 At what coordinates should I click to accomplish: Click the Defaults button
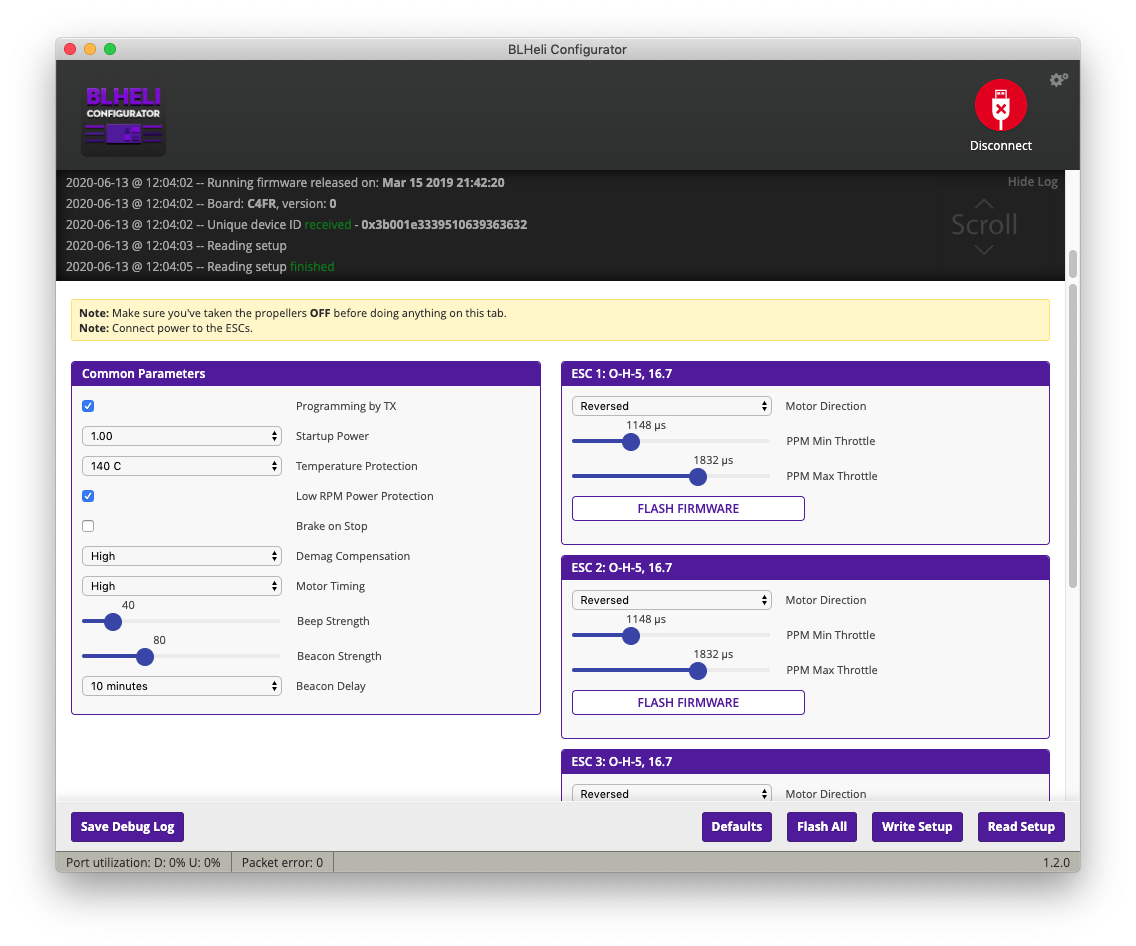pos(737,826)
